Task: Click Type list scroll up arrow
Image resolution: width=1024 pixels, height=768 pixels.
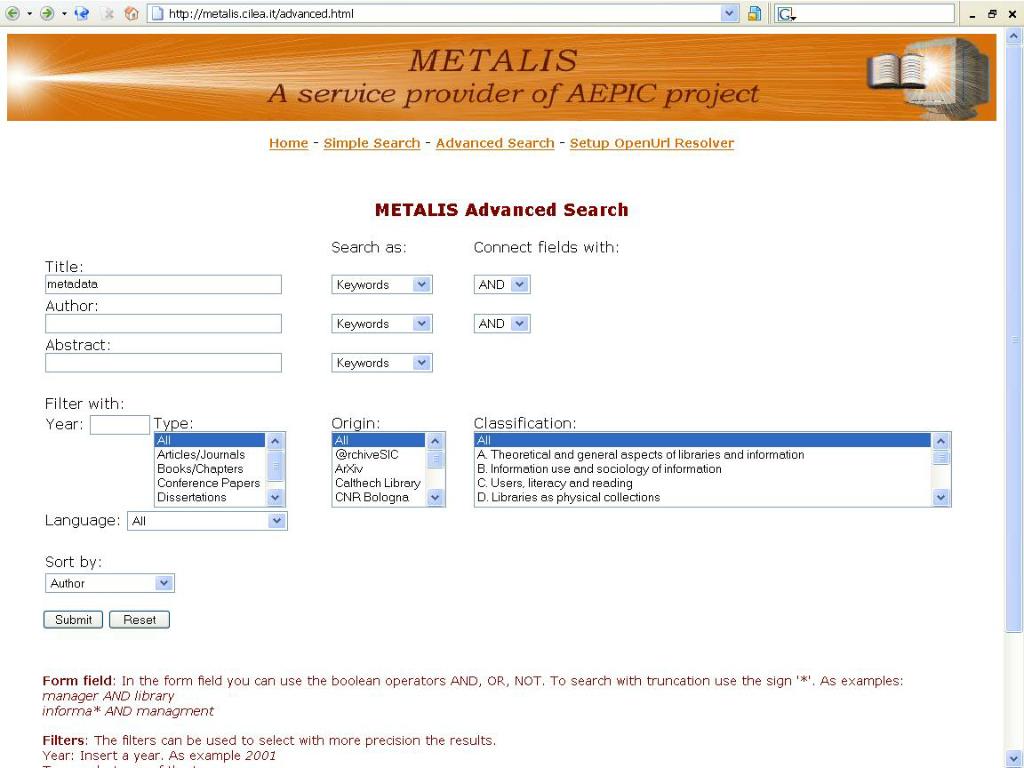Action: point(275,441)
